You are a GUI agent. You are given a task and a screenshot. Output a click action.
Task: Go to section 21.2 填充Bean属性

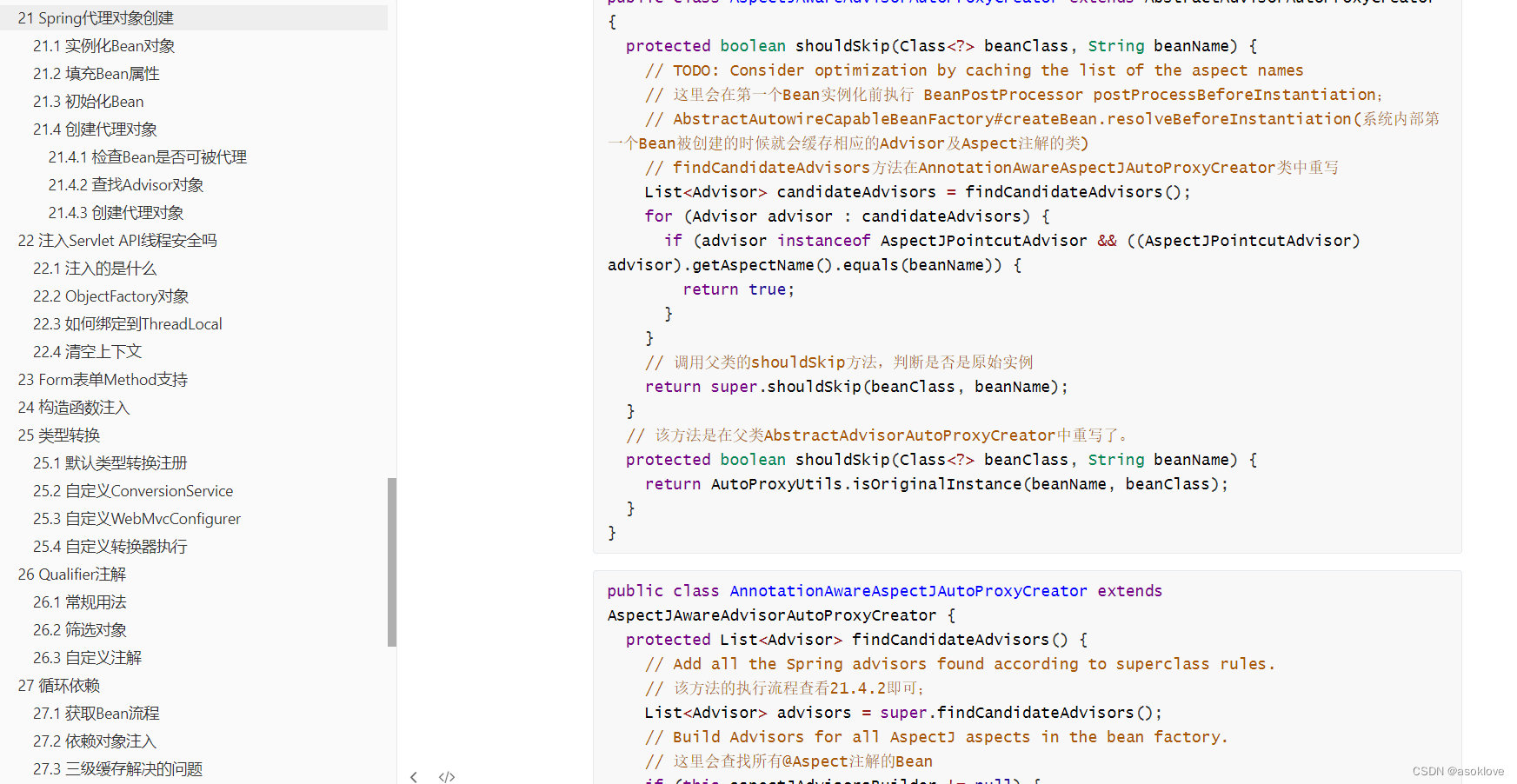pos(96,74)
